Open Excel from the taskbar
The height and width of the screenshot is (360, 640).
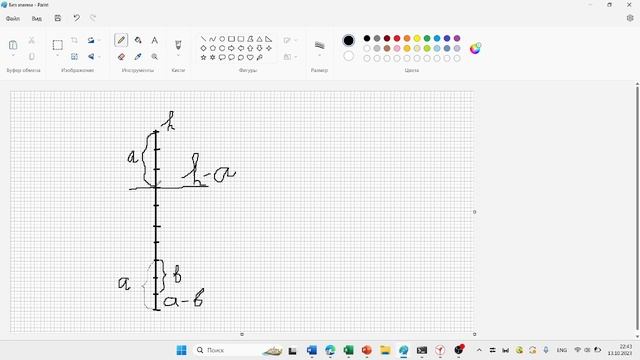coord(348,350)
